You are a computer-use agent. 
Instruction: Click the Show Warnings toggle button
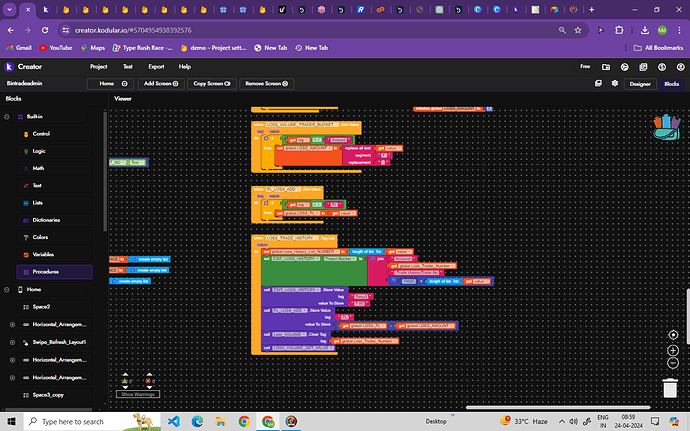pos(139,394)
